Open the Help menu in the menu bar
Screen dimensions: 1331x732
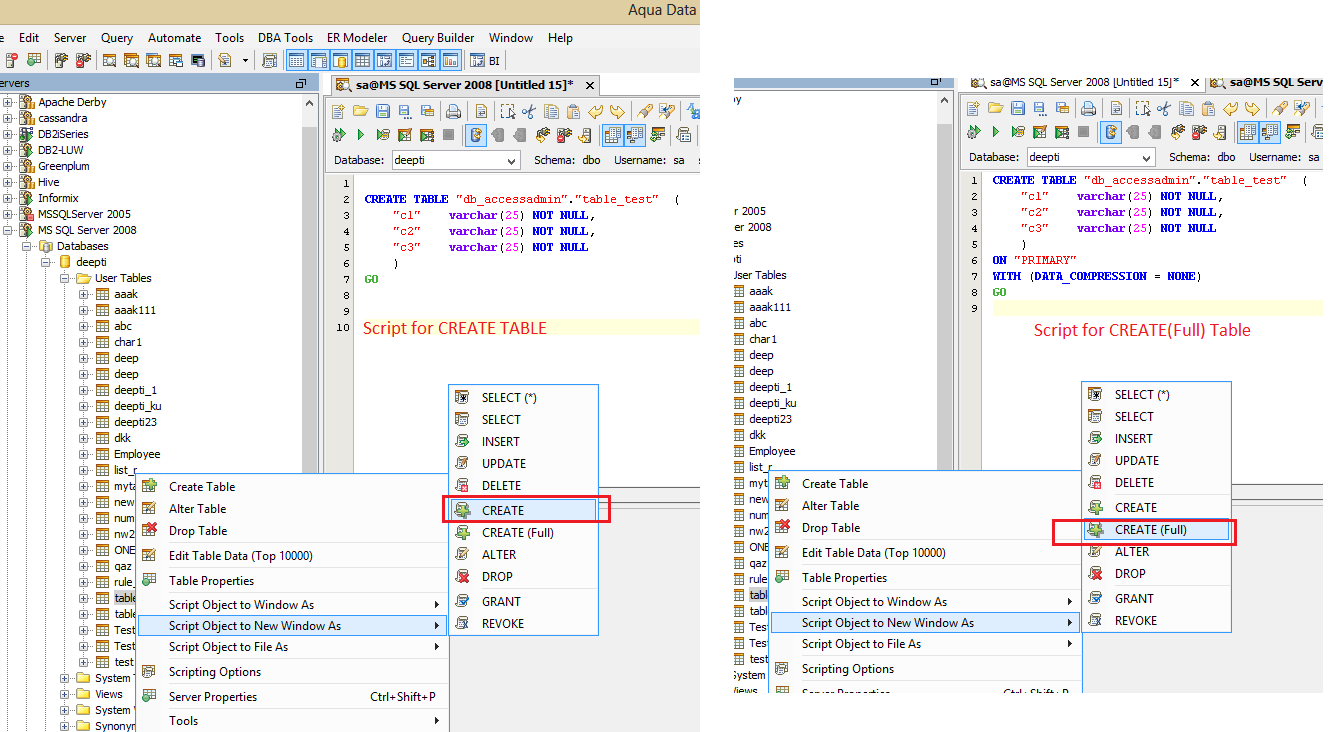point(560,38)
